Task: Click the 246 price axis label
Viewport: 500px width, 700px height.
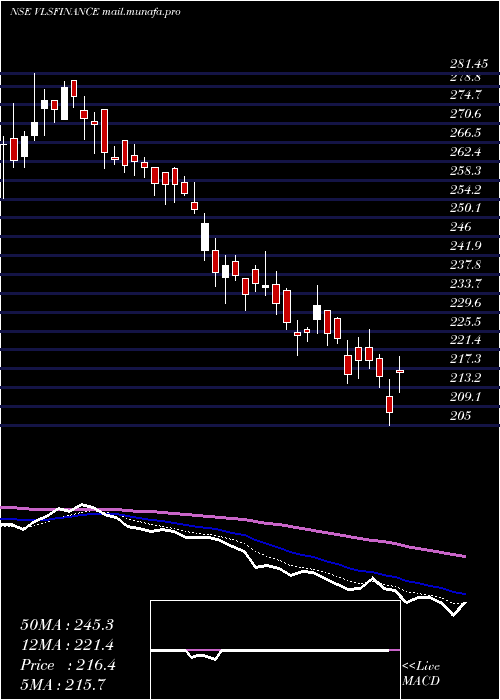Action: 461,227
